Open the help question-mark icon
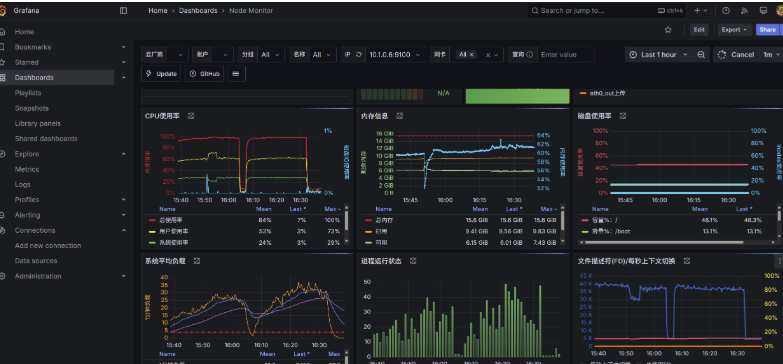This screenshot has width=783, height=364. [x=726, y=10]
